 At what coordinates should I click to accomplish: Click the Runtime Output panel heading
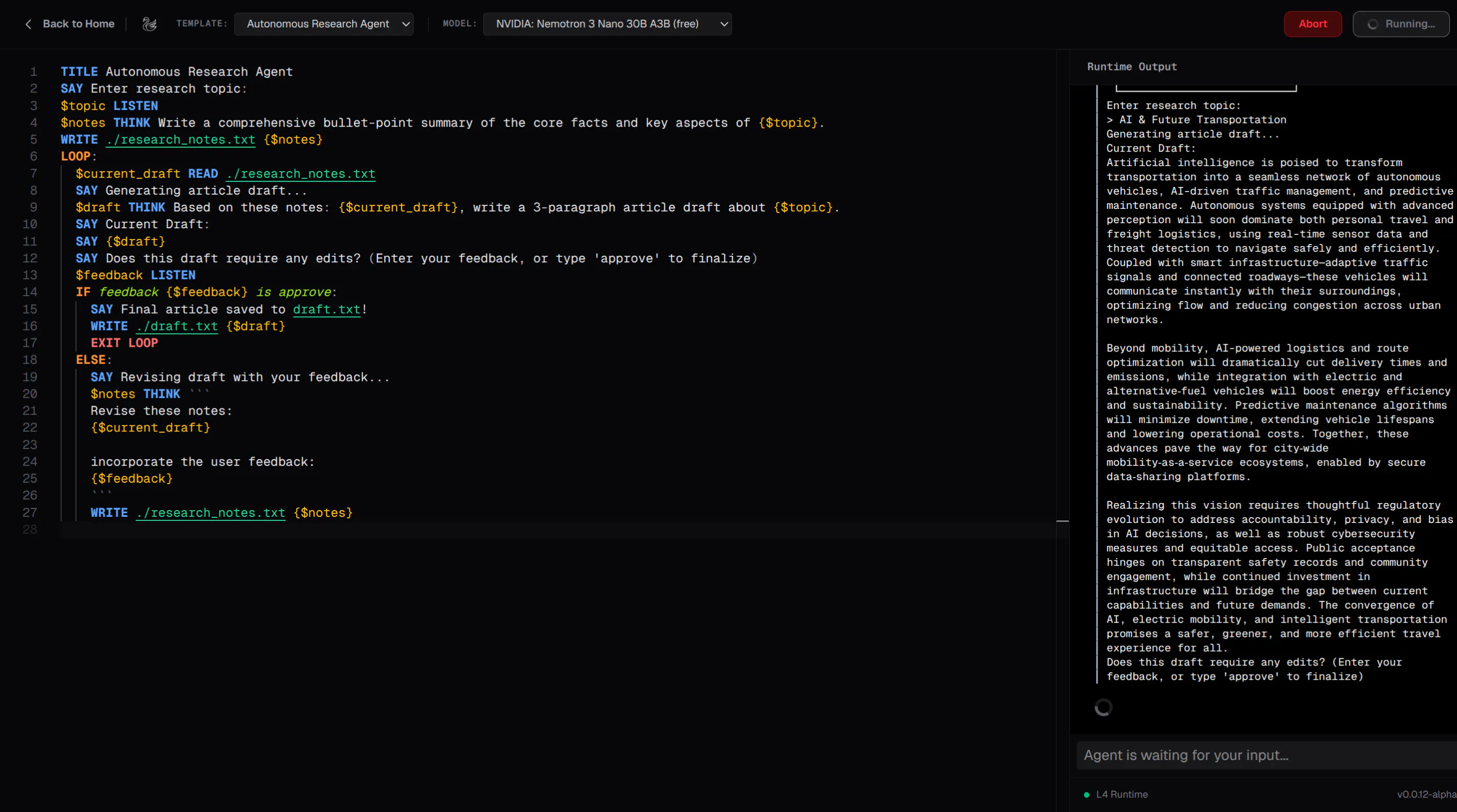(1132, 67)
